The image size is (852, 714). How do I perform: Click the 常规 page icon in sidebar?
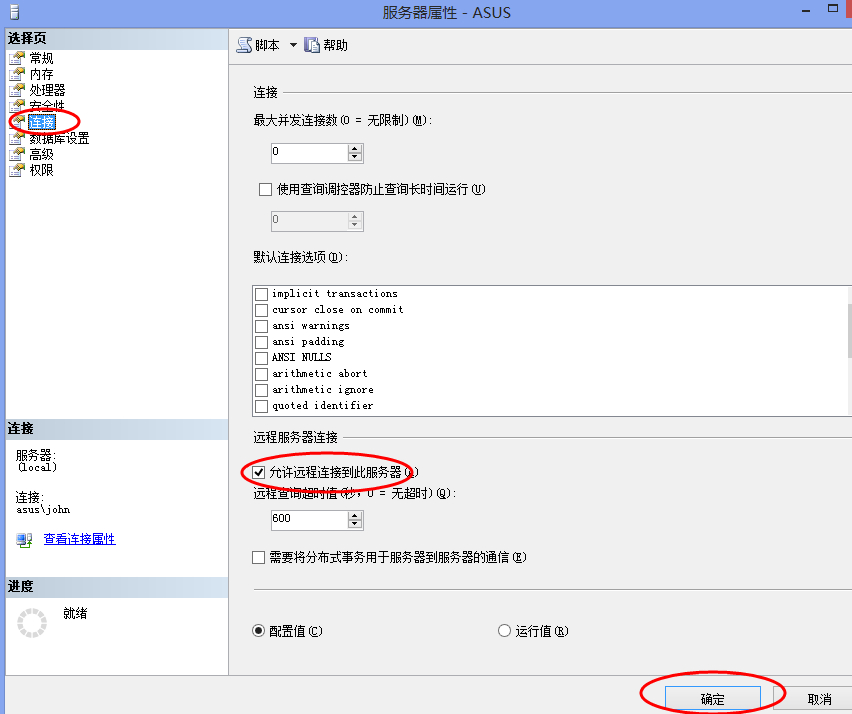point(17,58)
